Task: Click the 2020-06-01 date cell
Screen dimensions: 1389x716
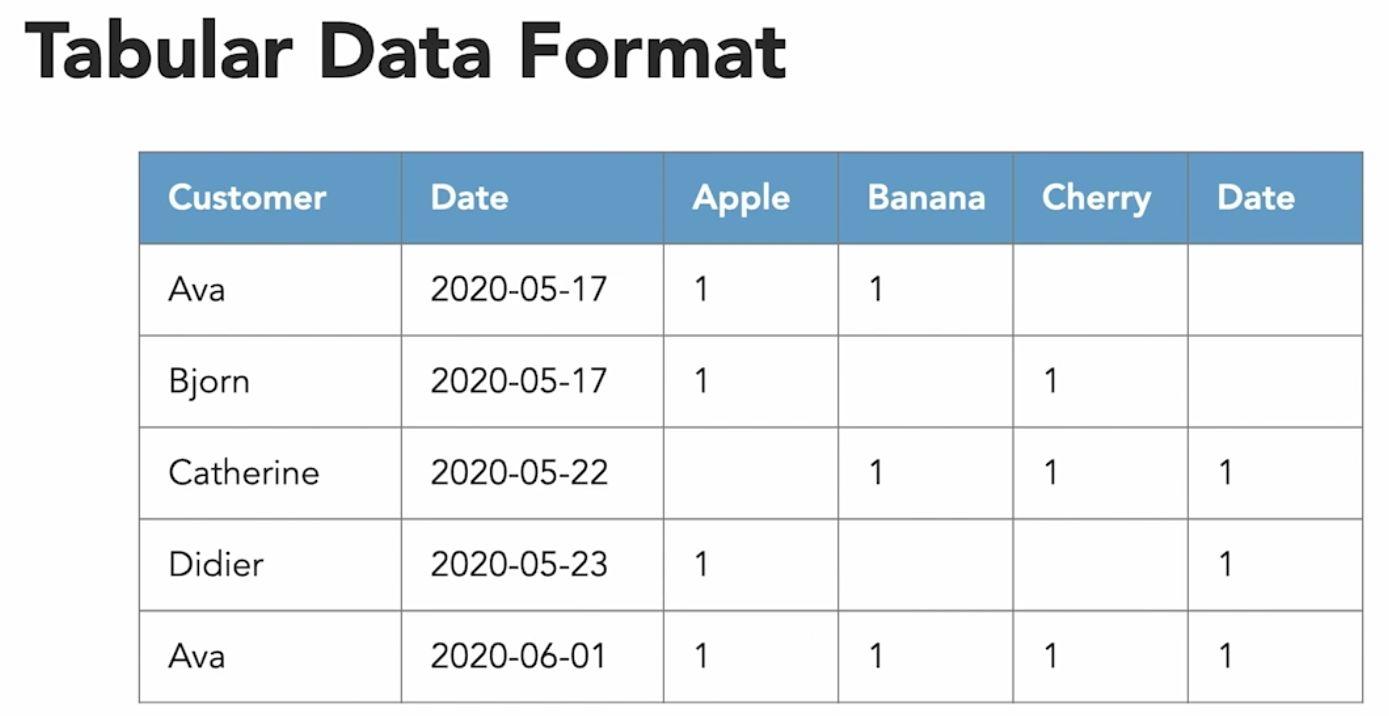Action: point(519,657)
